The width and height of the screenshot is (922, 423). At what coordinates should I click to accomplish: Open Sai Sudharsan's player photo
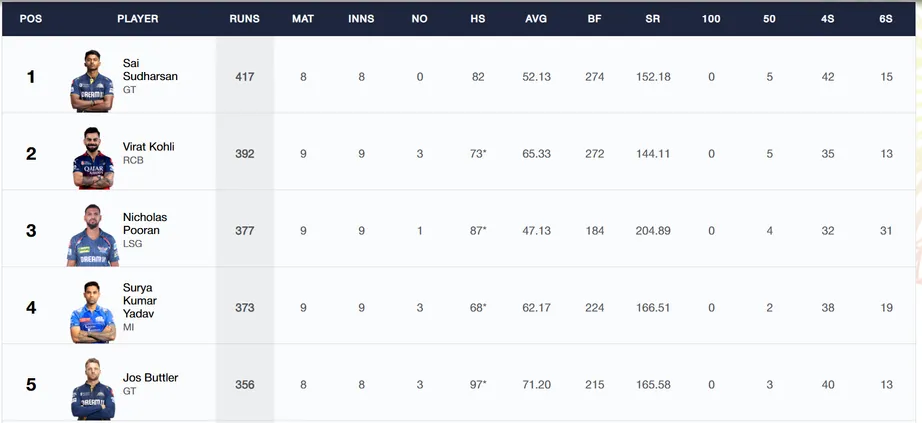[92, 81]
